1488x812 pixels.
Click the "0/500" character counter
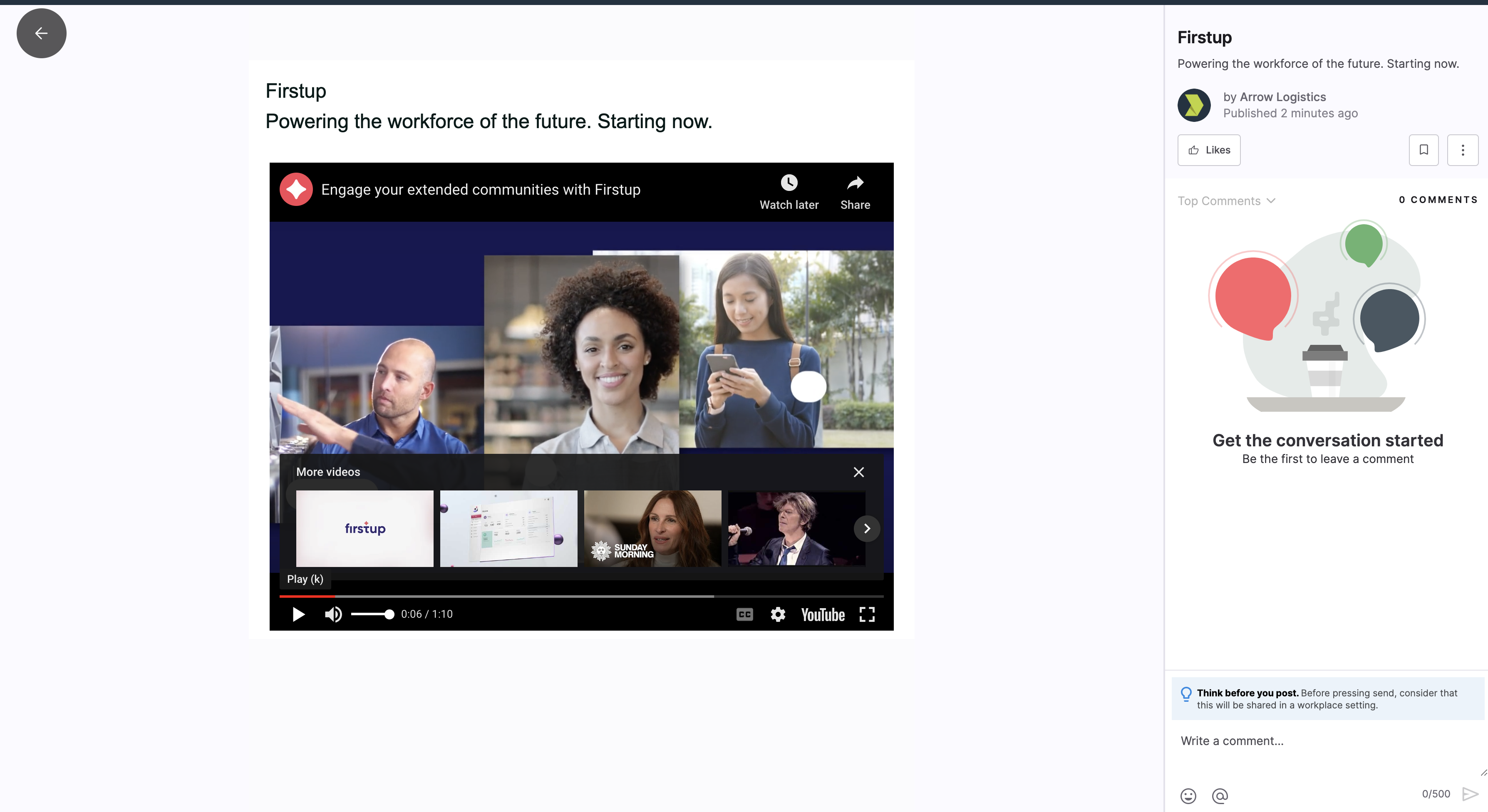coord(1436,794)
